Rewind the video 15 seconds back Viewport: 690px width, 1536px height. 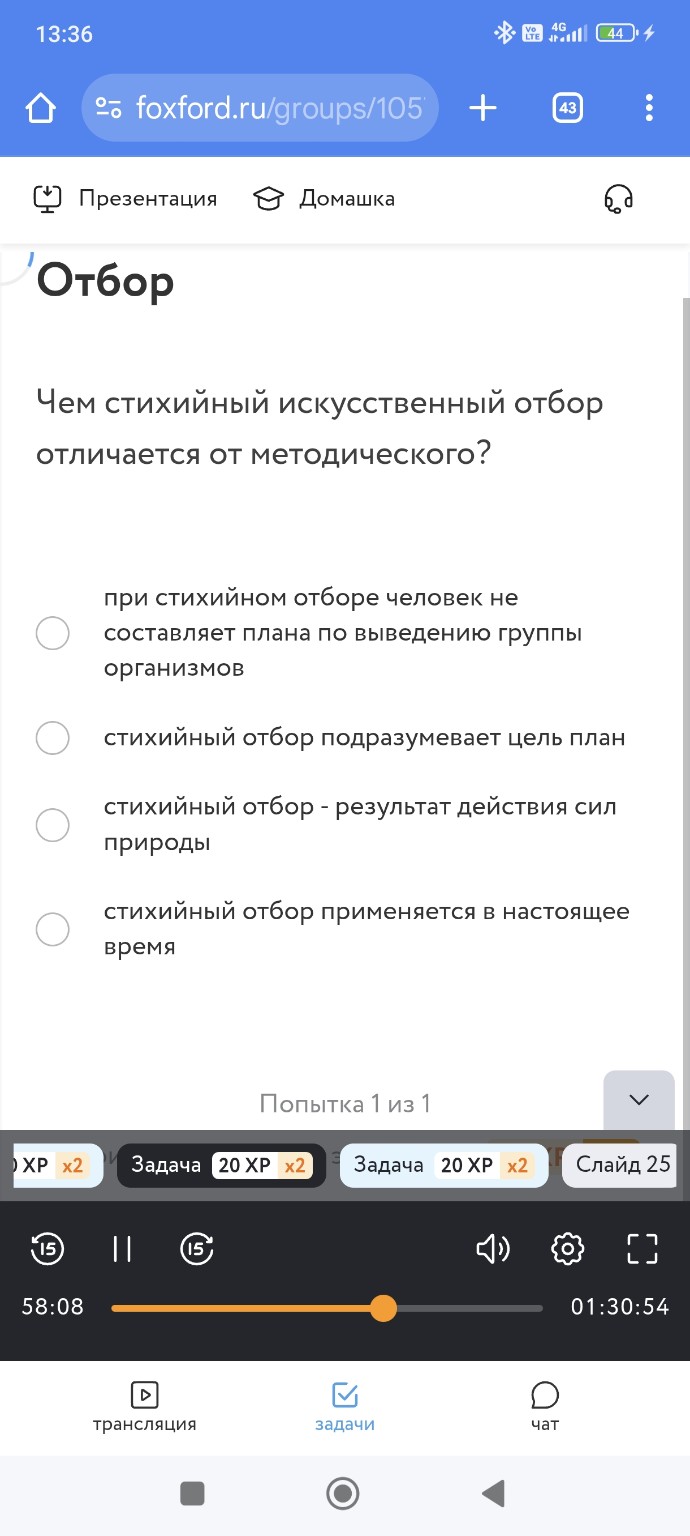click(44, 1249)
